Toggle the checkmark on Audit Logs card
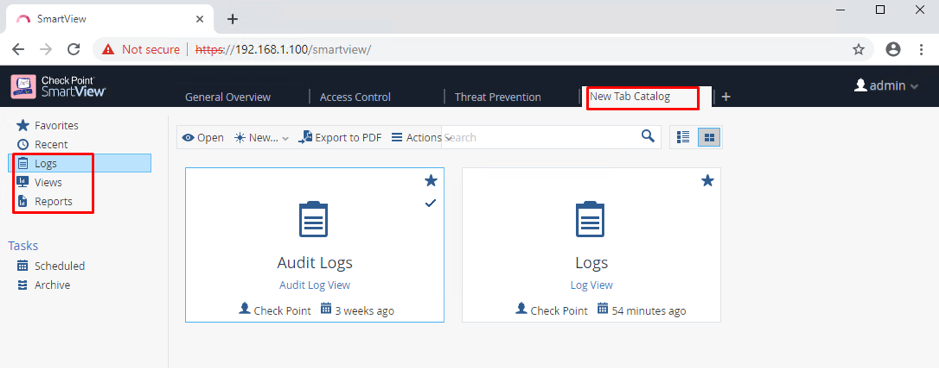 point(430,203)
